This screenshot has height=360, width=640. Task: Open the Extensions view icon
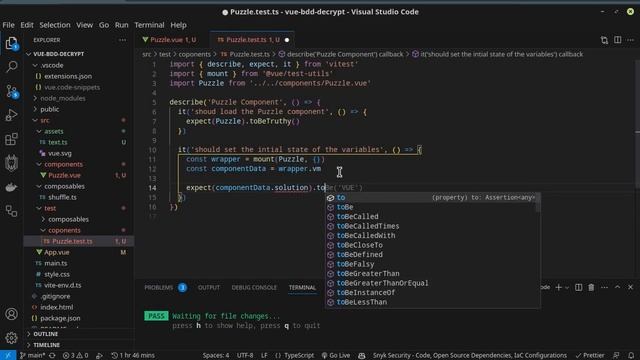(x=11, y=139)
